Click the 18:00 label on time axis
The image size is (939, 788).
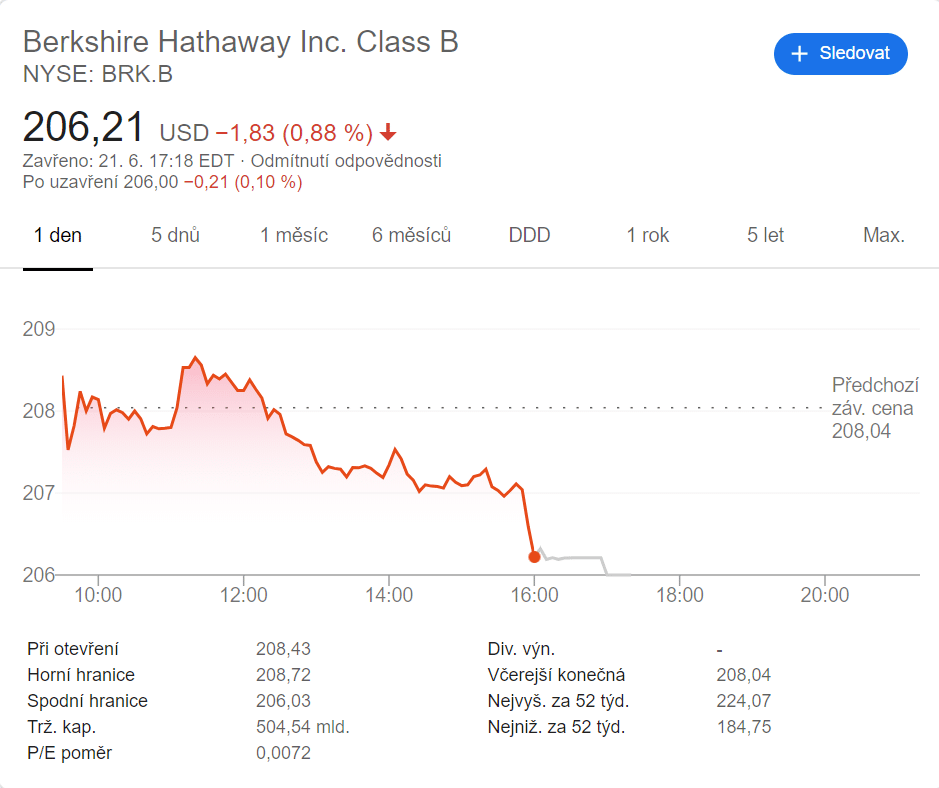[679, 595]
